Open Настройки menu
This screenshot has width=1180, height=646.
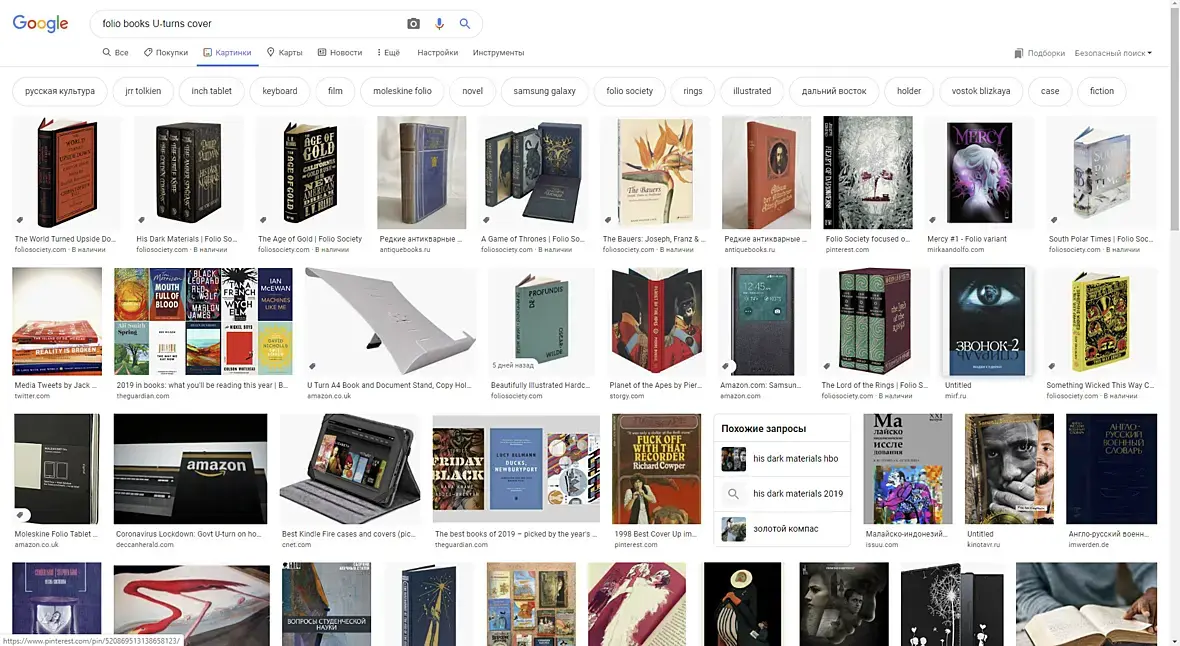pos(437,53)
